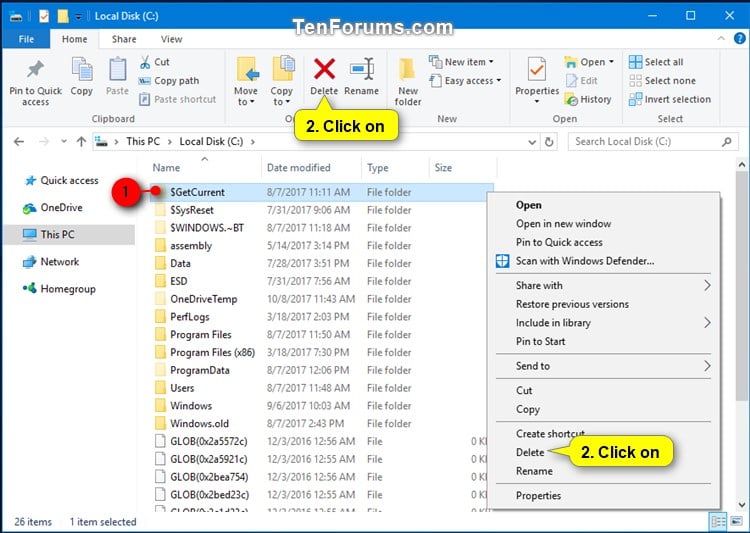Select Quick access in navigation pane
The width and height of the screenshot is (750, 533).
[x=62, y=181]
